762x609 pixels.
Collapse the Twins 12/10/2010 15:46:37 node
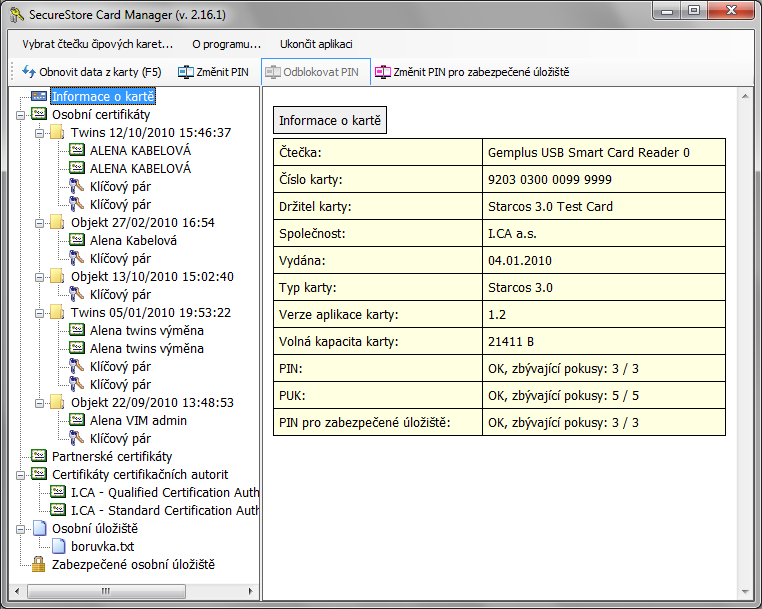click(x=39, y=133)
